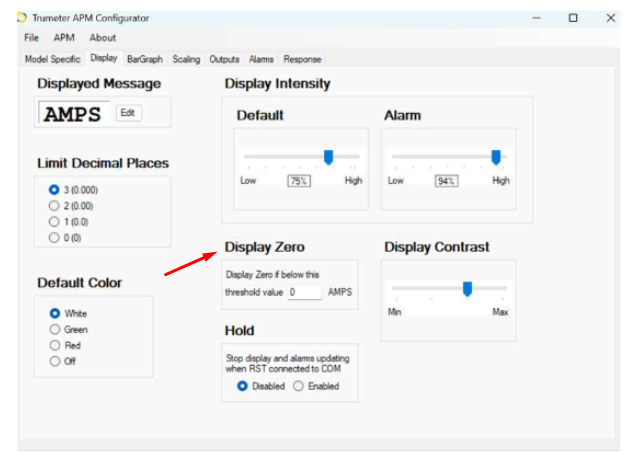Image resolution: width=629 pixels, height=461 pixels.
Task: Click the 94% alarm intensity value
Action: point(446,181)
